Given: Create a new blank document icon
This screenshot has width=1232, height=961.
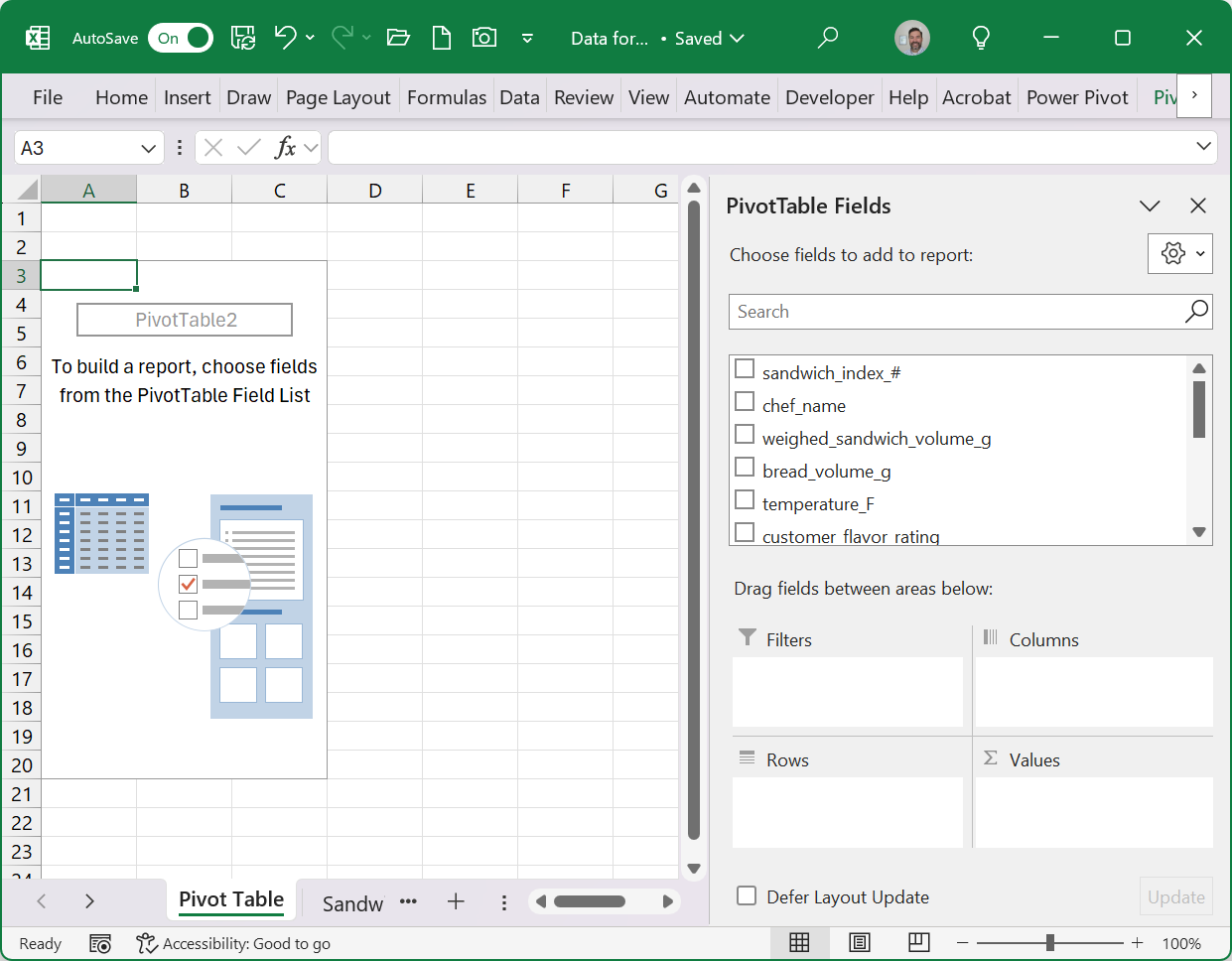Looking at the screenshot, I should [442, 38].
